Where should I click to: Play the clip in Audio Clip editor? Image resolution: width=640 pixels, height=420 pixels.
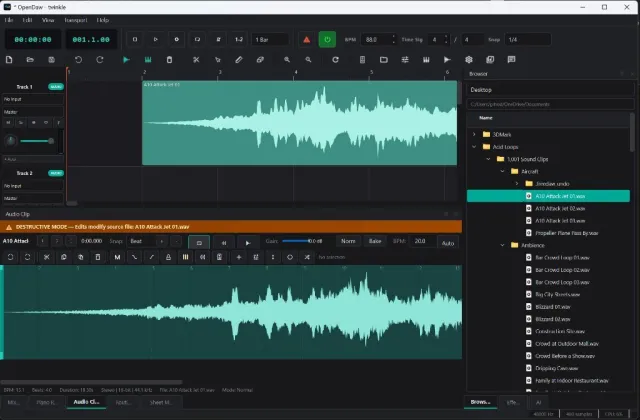pyautogui.click(x=247, y=242)
